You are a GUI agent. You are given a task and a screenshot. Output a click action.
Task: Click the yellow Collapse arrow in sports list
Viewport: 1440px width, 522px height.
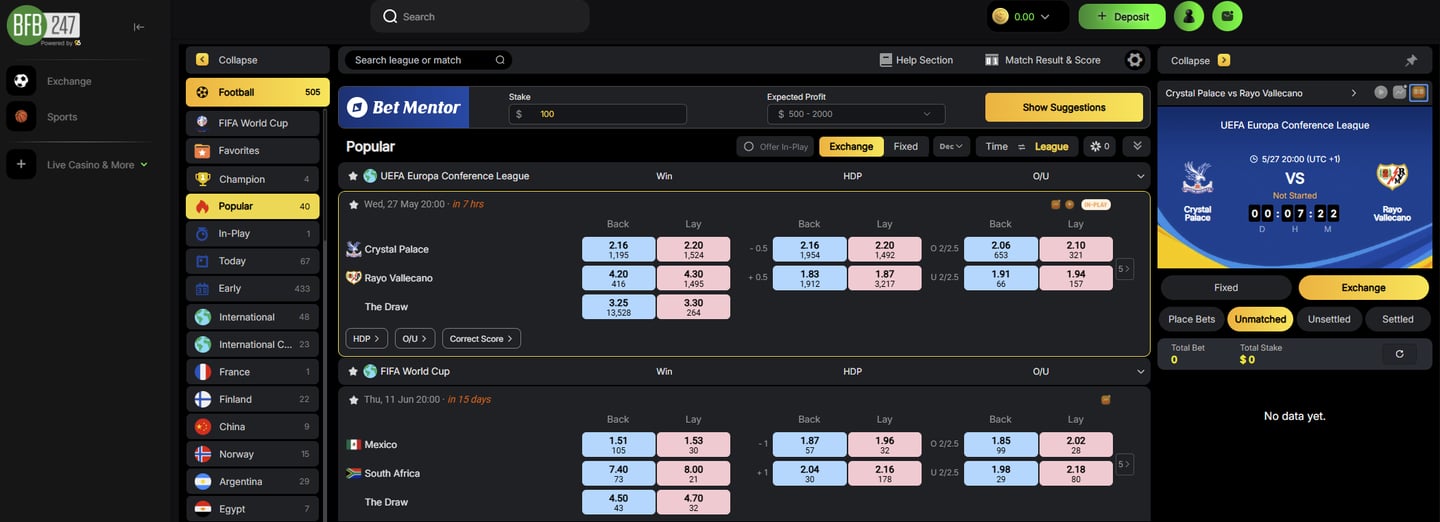click(202, 60)
